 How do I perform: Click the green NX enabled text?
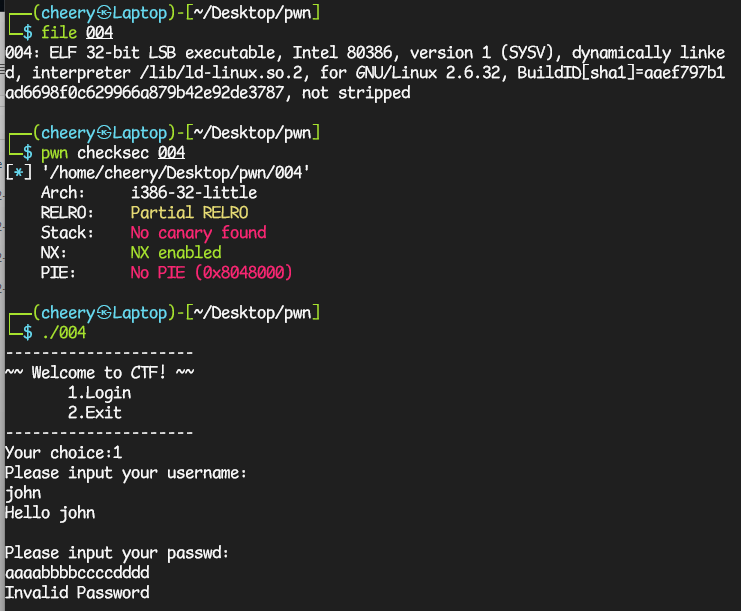tap(176, 253)
